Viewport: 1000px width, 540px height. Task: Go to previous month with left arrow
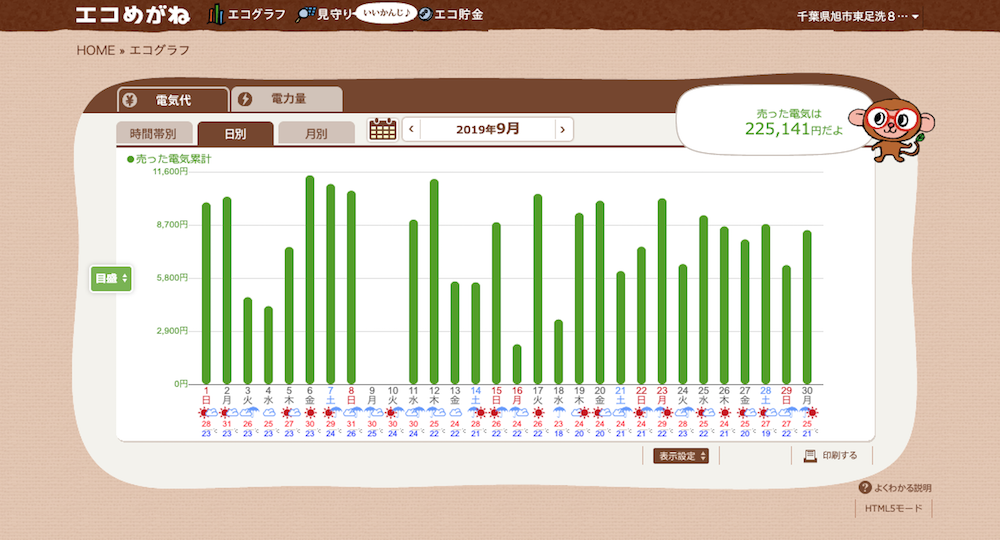[x=411, y=129]
